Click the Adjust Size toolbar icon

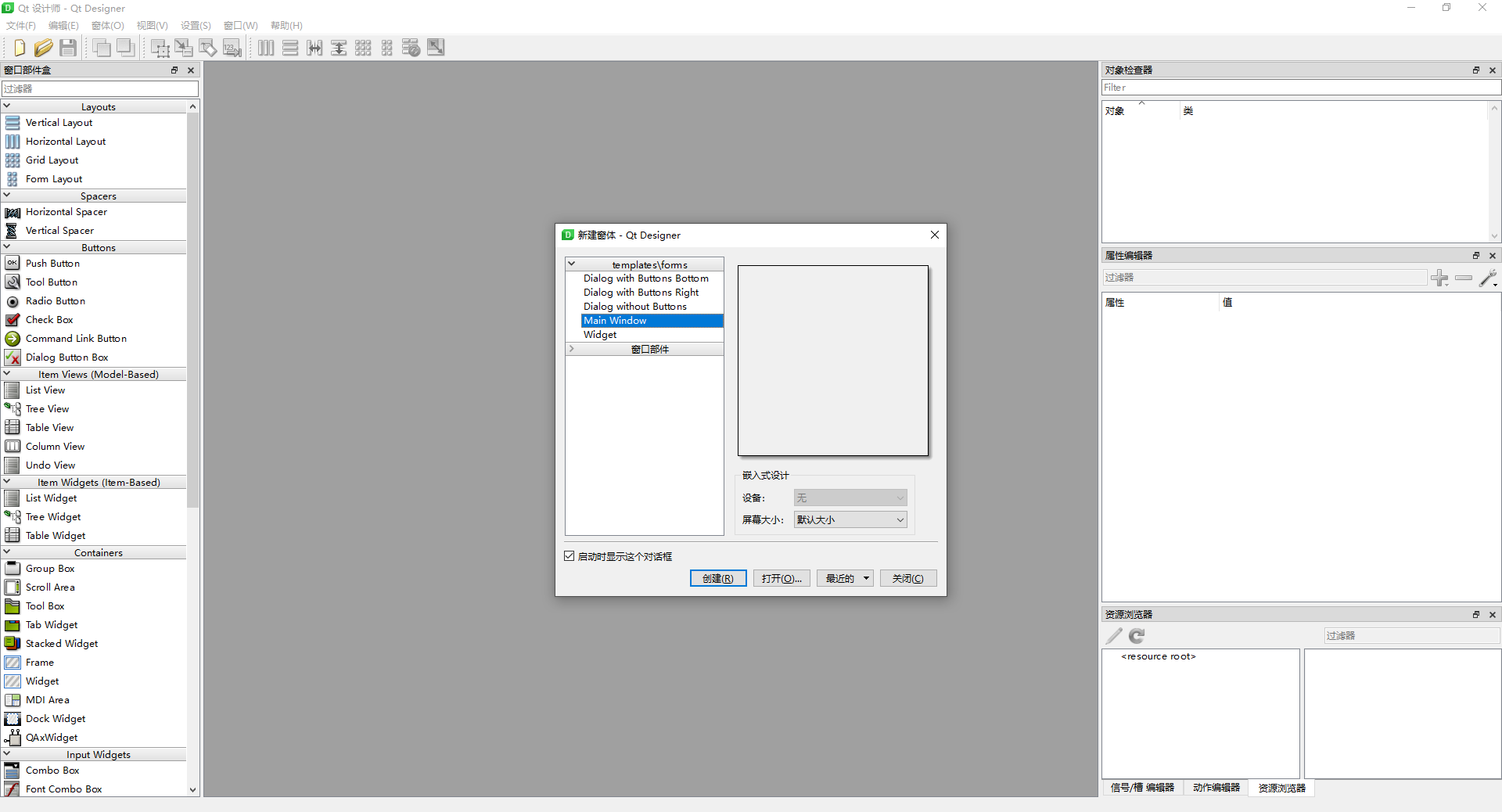(x=436, y=48)
